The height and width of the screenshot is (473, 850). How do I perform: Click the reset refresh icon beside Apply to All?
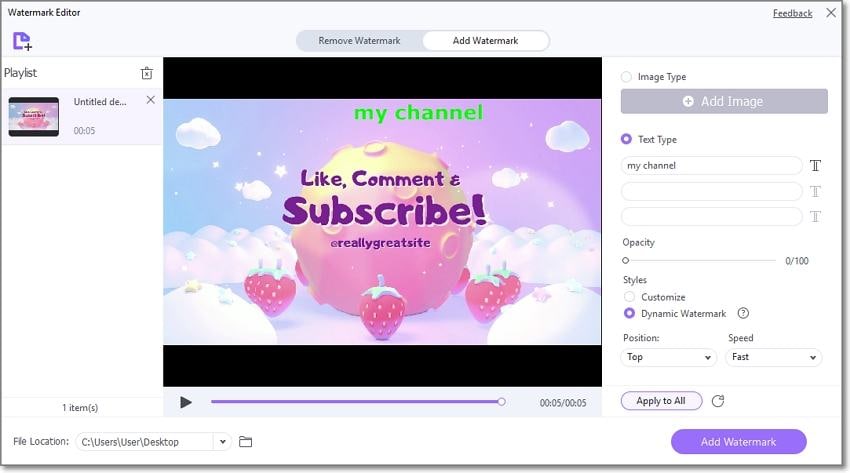click(718, 401)
